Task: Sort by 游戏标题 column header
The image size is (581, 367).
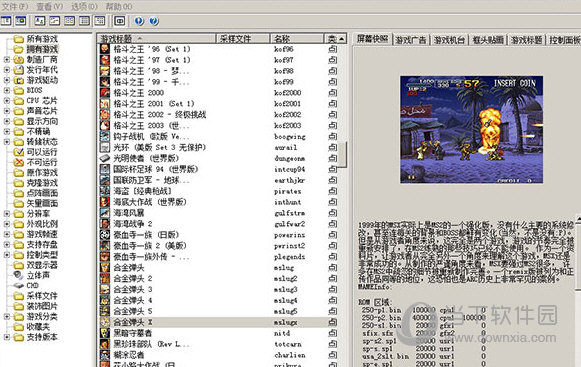Action: 156,39
